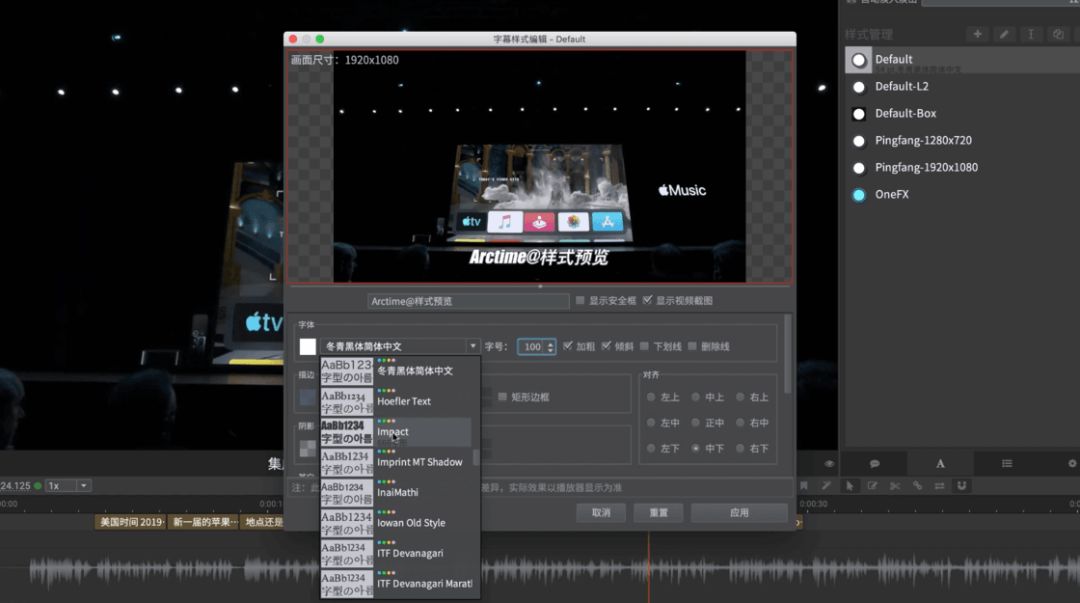Select the scissors cut tool
The height and width of the screenshot is (603, 1080).
895,486
